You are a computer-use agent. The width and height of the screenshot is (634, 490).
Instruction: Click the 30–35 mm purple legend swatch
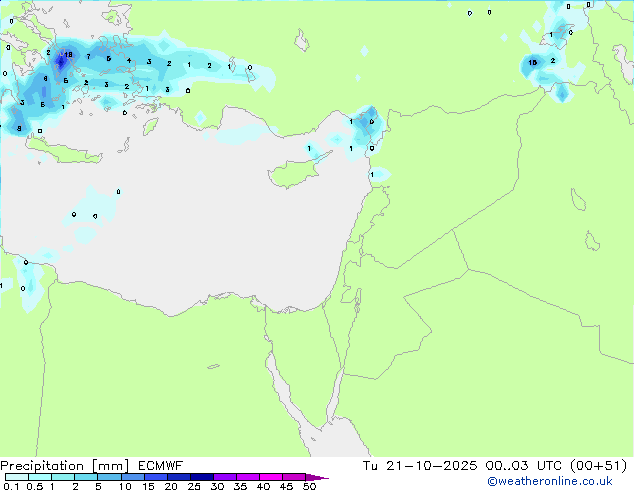pyautogui.click(x=224, y=477)
